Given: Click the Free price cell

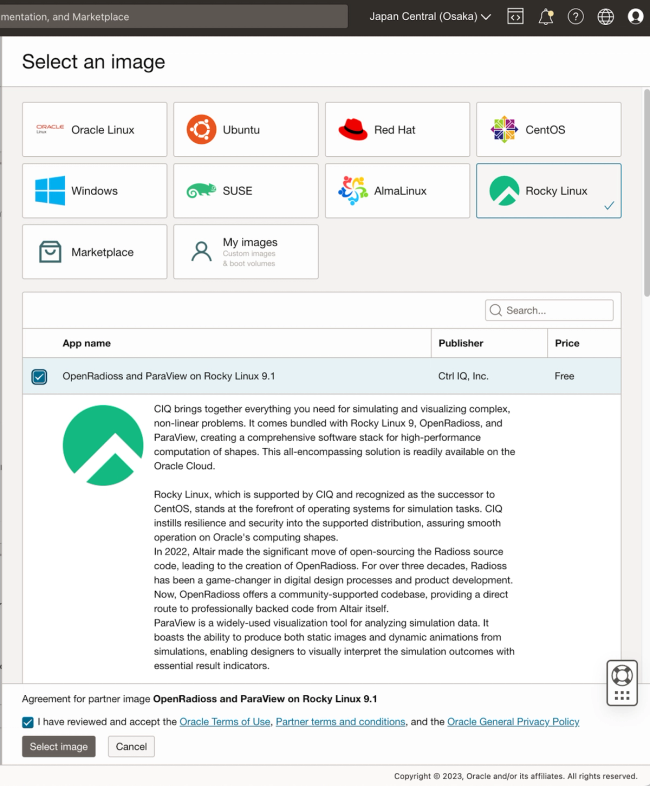Looking at the screenshot, I should click(564, 376).
